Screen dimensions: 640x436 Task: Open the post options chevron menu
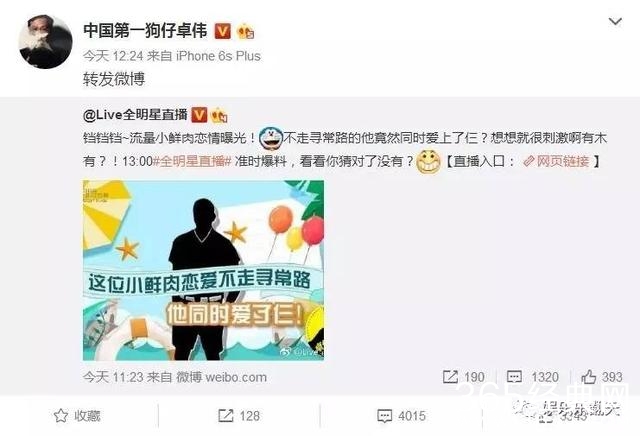pyautogui.click(x=615, y=21)
